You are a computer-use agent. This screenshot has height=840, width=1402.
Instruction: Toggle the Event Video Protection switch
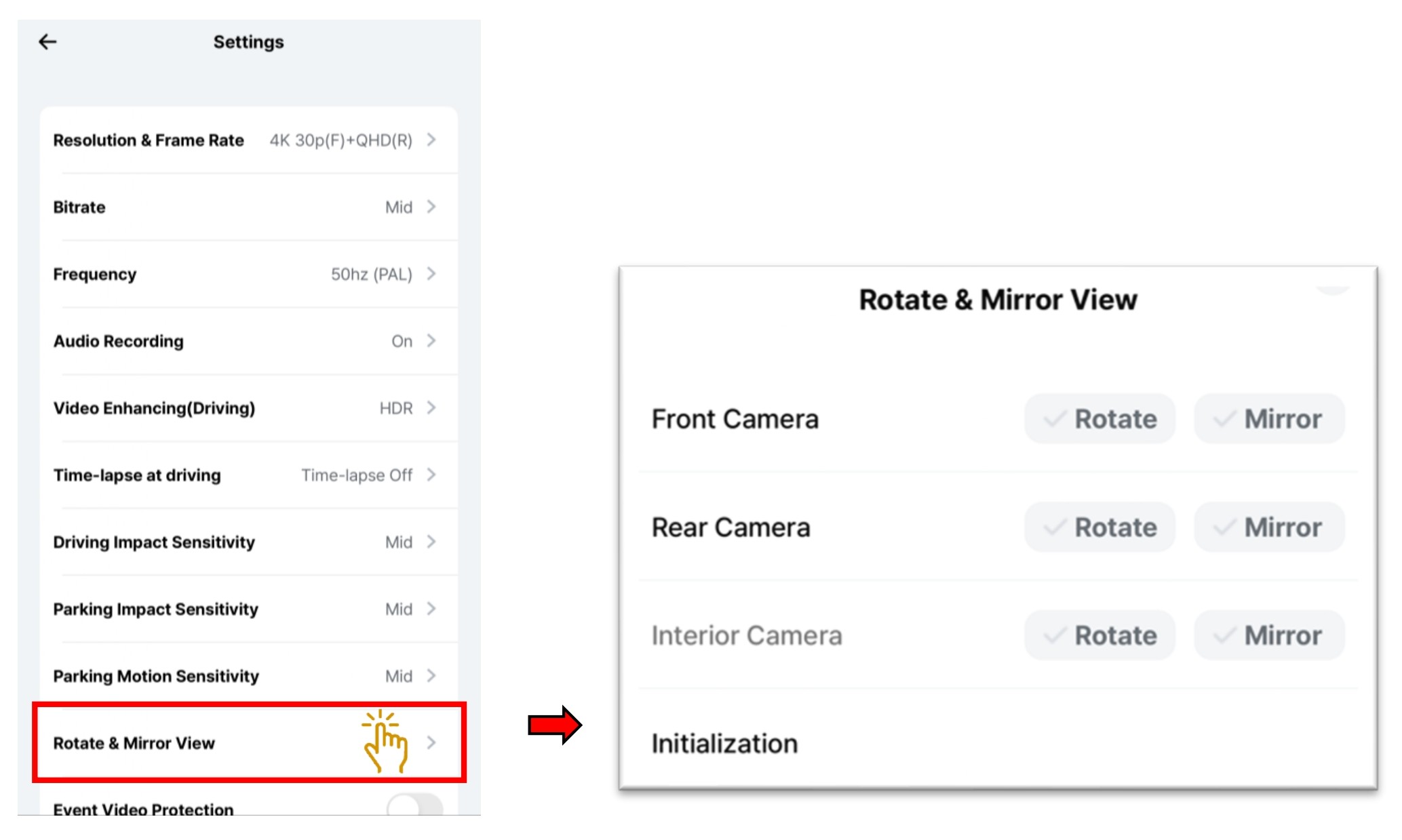pyautogui.click(x=414, y=805)
